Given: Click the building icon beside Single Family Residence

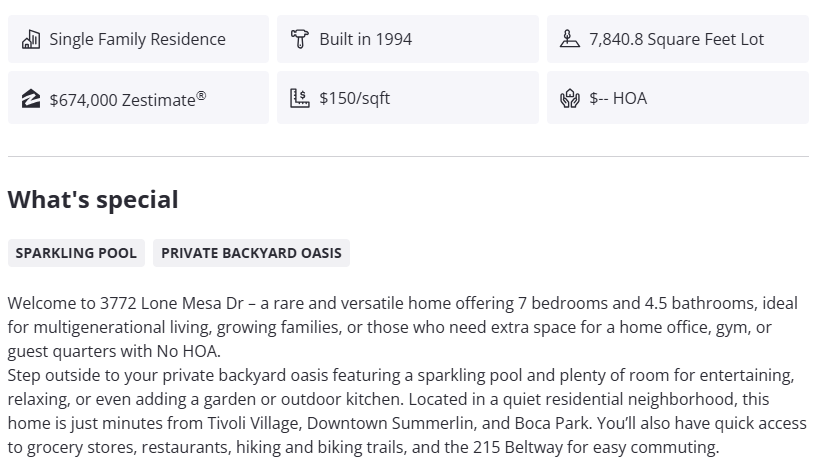Looking at the screenshot, I should 31,39.
